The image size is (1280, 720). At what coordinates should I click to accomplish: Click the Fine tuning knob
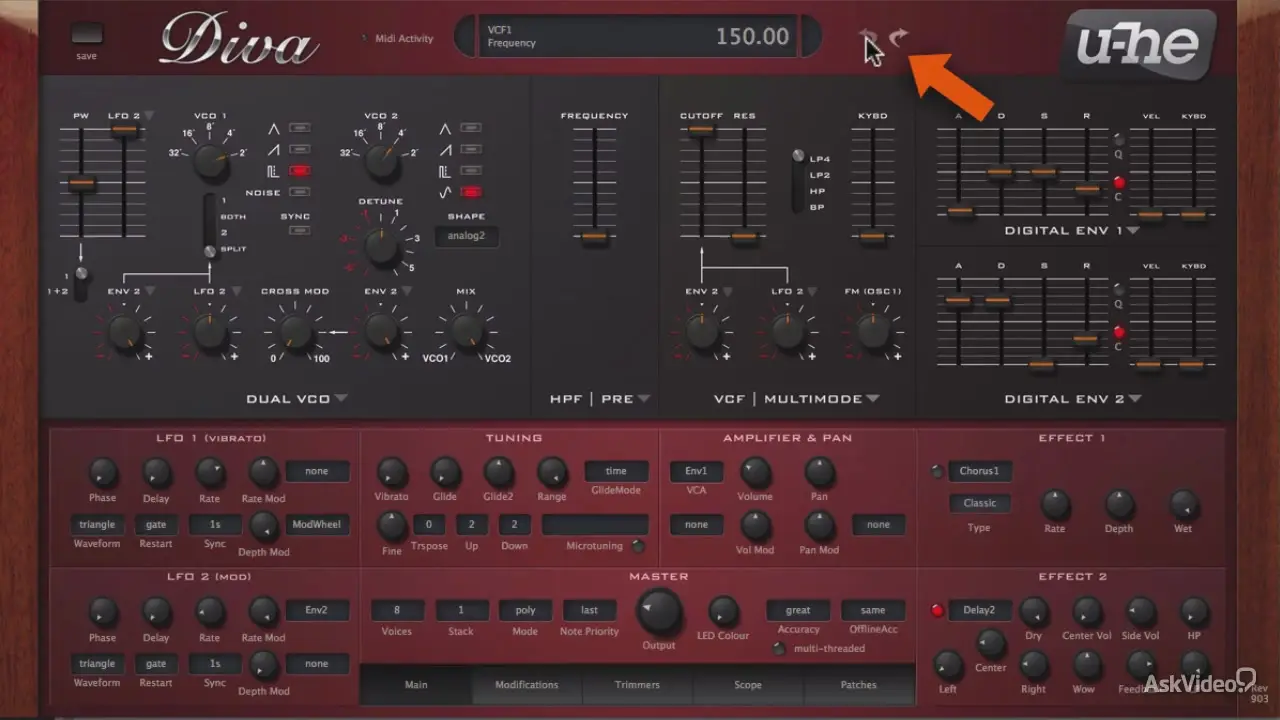[x=392, y=526]
